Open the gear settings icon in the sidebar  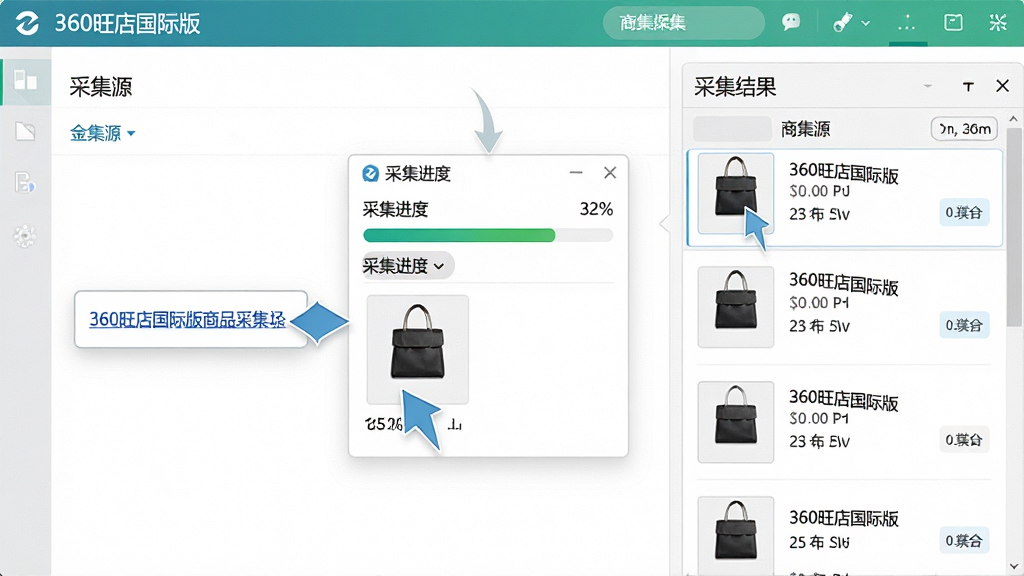pyautogui.click(x=25, y=236)
